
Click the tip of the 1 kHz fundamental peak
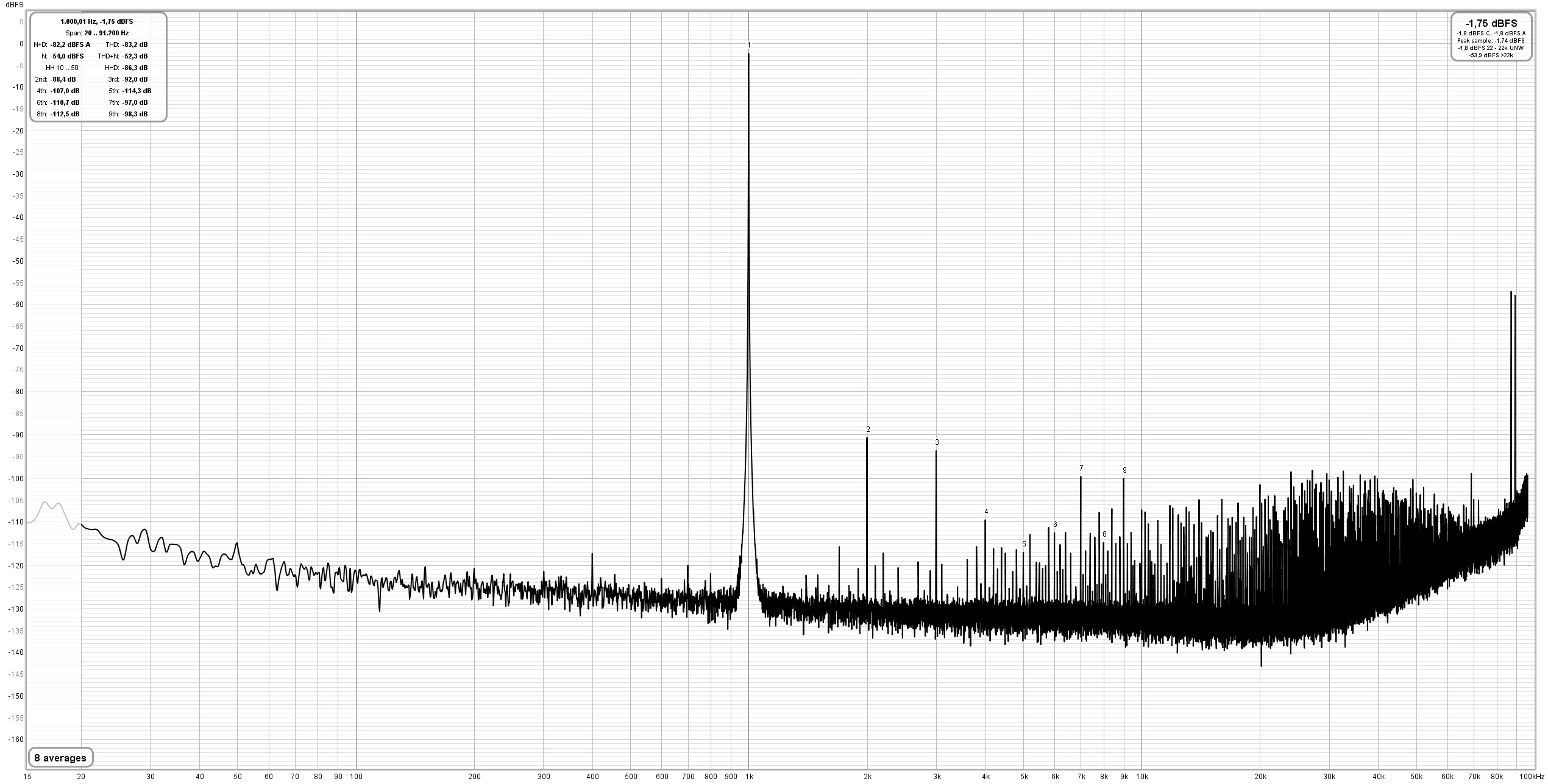748,55
